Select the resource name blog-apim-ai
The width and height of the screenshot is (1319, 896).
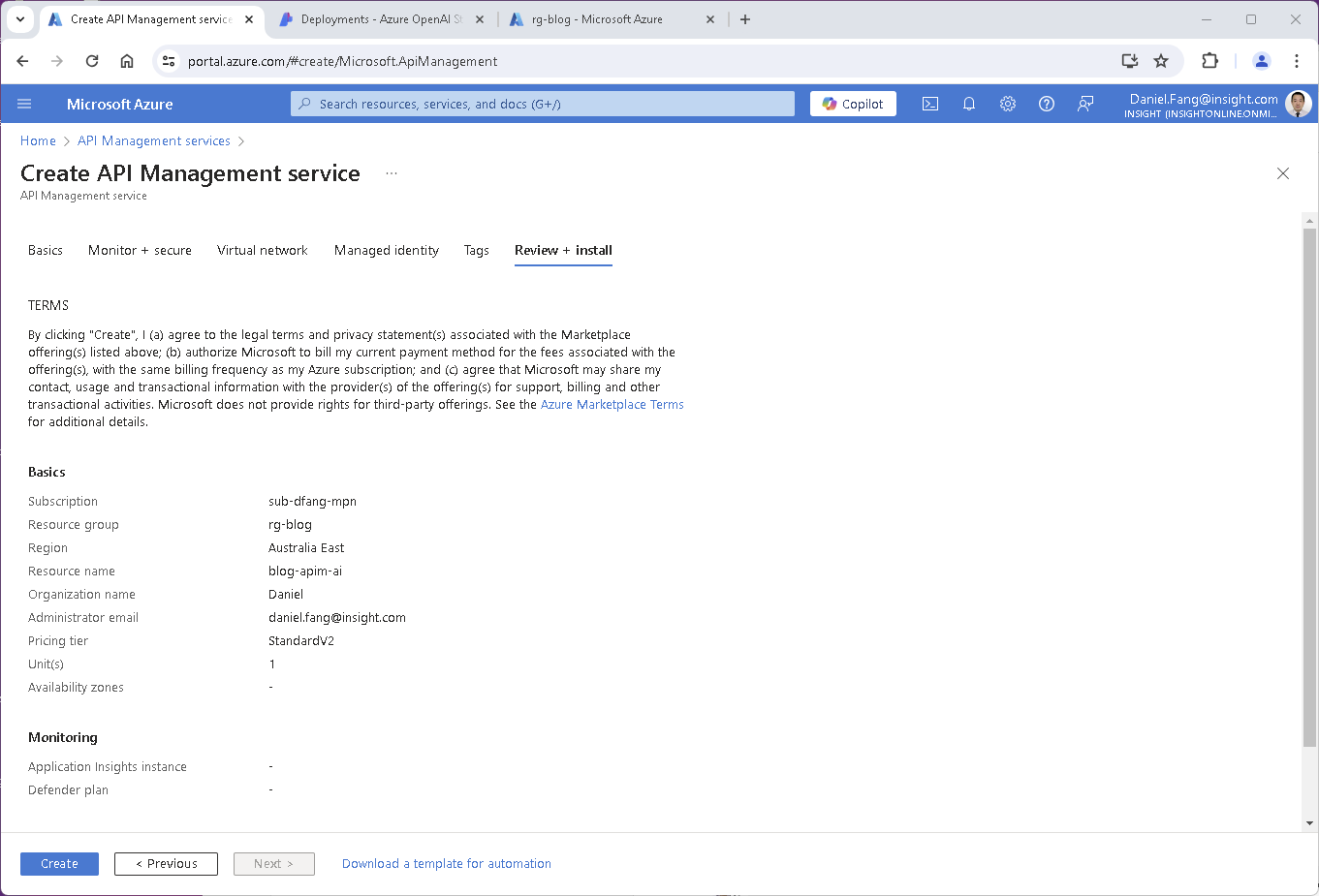pos(305,572)
